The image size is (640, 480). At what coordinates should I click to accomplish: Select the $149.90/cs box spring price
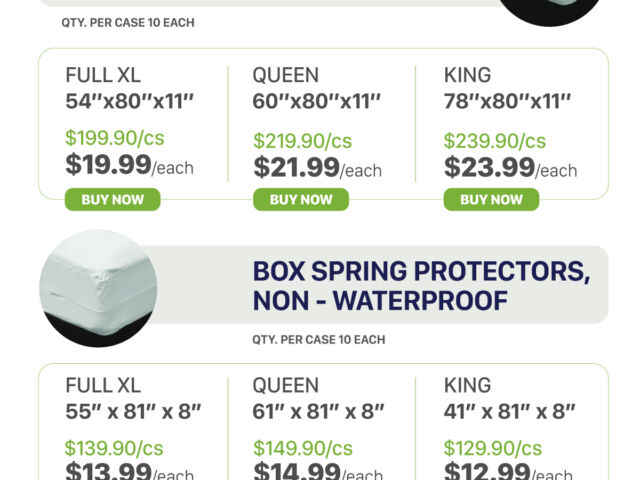pos(302,448)
